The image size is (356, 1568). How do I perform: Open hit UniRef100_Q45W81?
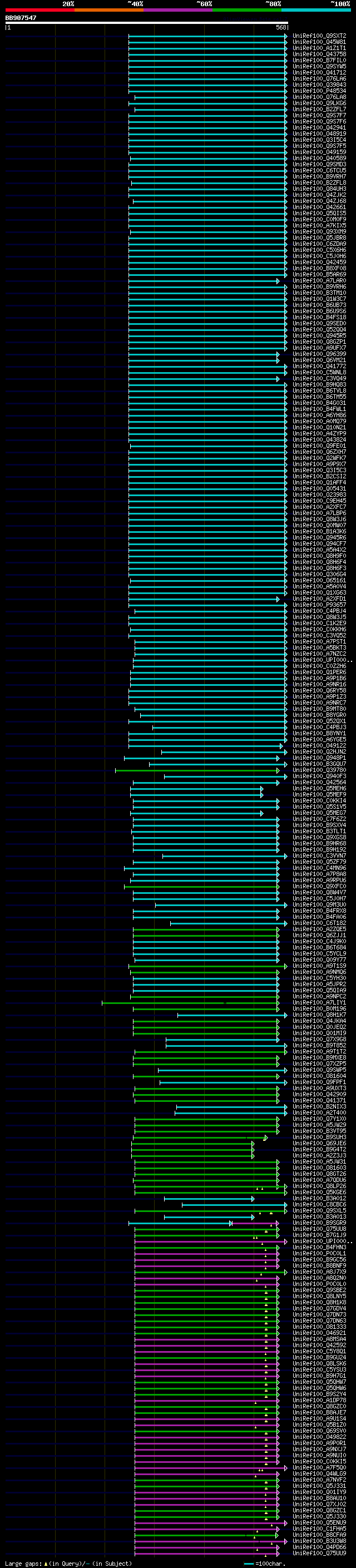point(319,42)
